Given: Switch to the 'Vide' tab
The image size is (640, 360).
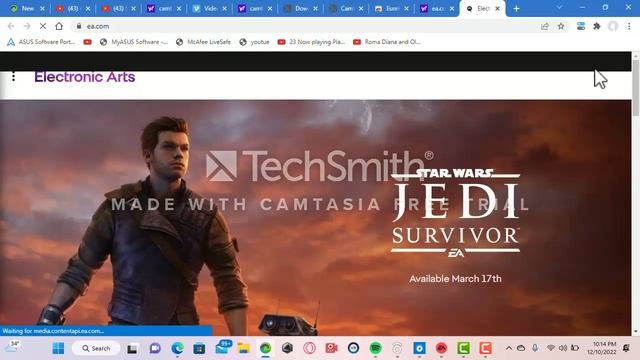Looking at the screenshot, I should click(x=210, y=8).
